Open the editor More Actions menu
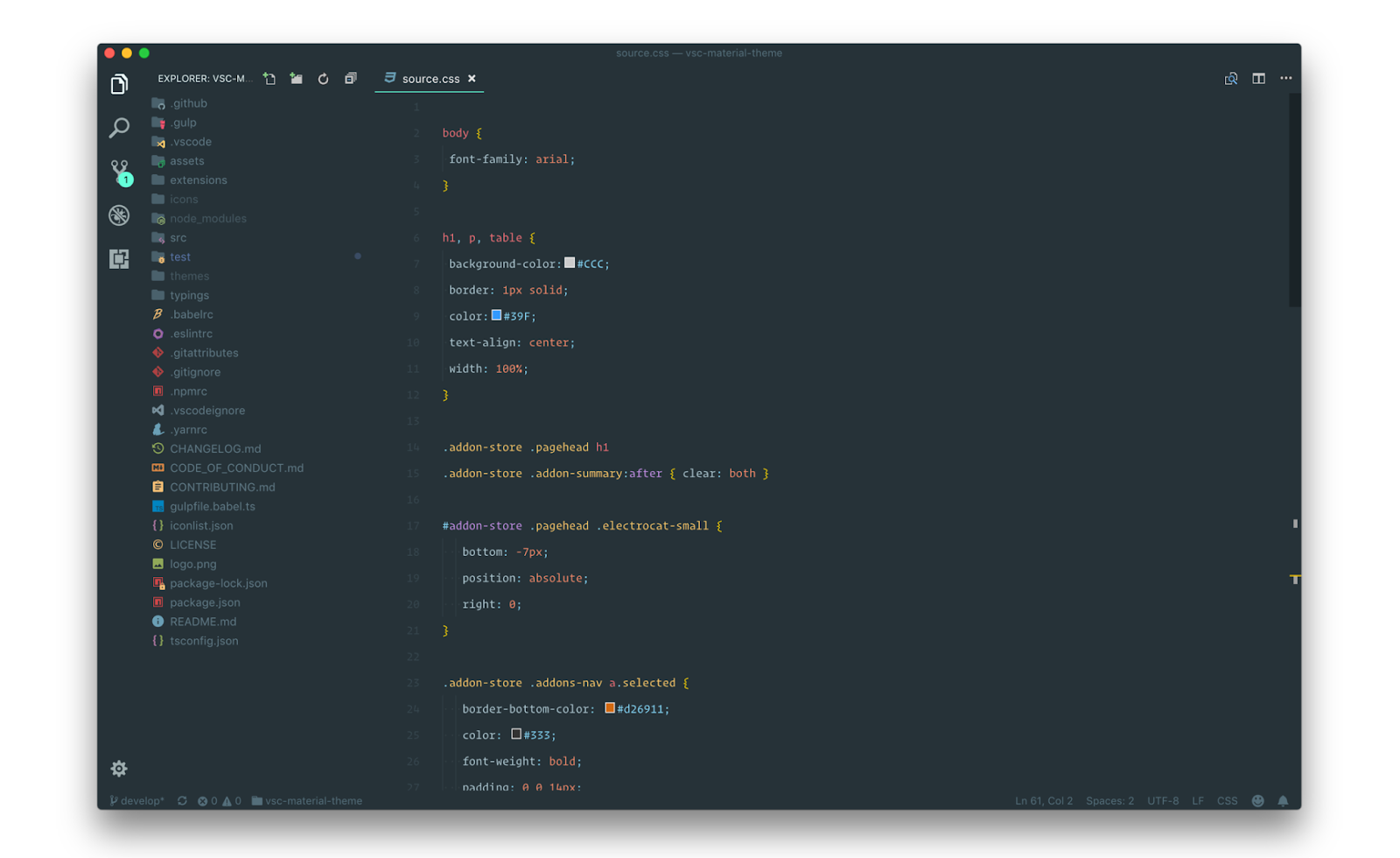This screenshot has height=858, width=1400. point(1285,78)
